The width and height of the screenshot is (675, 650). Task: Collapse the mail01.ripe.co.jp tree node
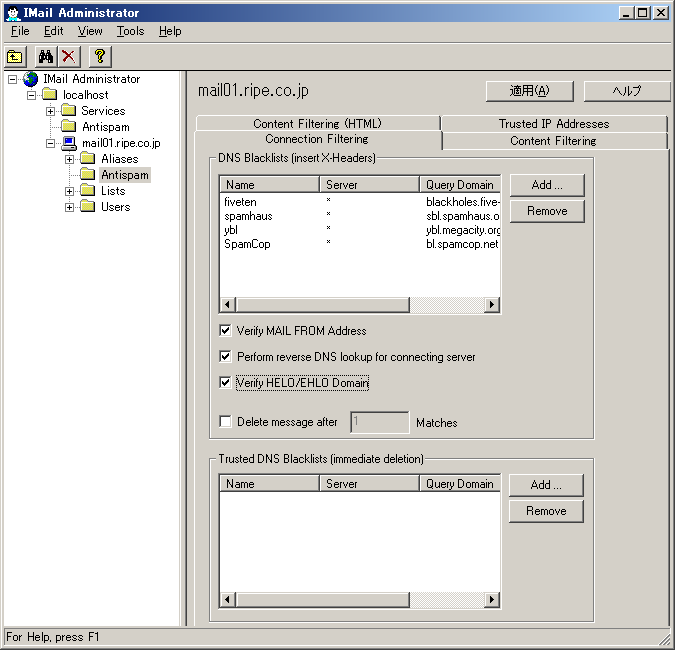[x=50, y=143]
